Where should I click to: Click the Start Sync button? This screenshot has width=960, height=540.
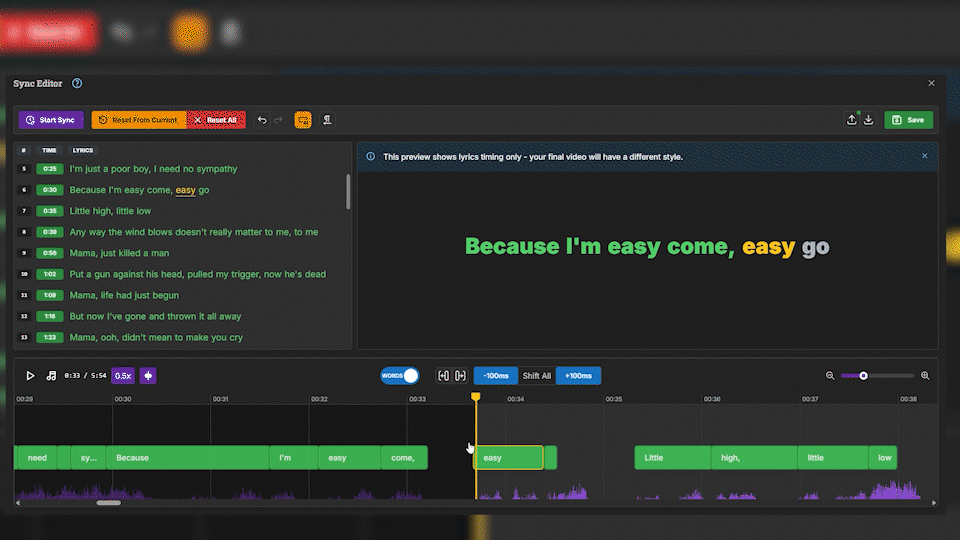[51, 120]
